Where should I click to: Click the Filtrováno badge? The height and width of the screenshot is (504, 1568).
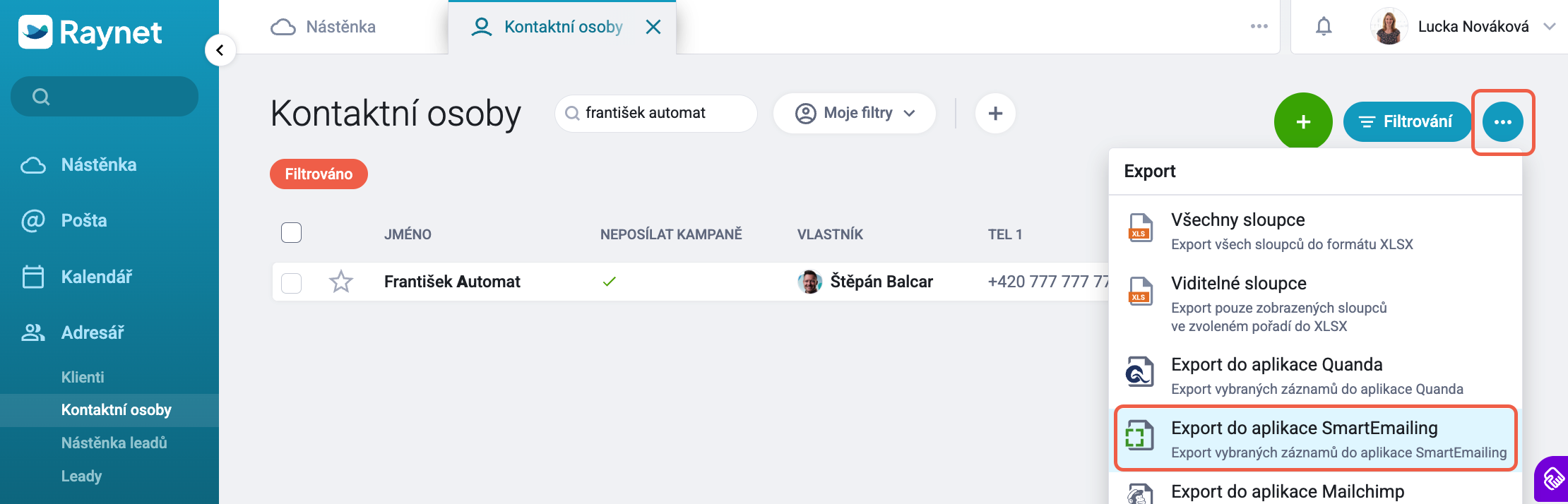click(319, 174)
